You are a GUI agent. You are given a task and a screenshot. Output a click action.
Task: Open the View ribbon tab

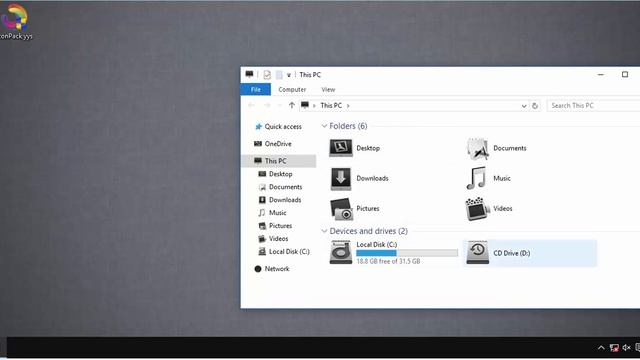(328, 89)
